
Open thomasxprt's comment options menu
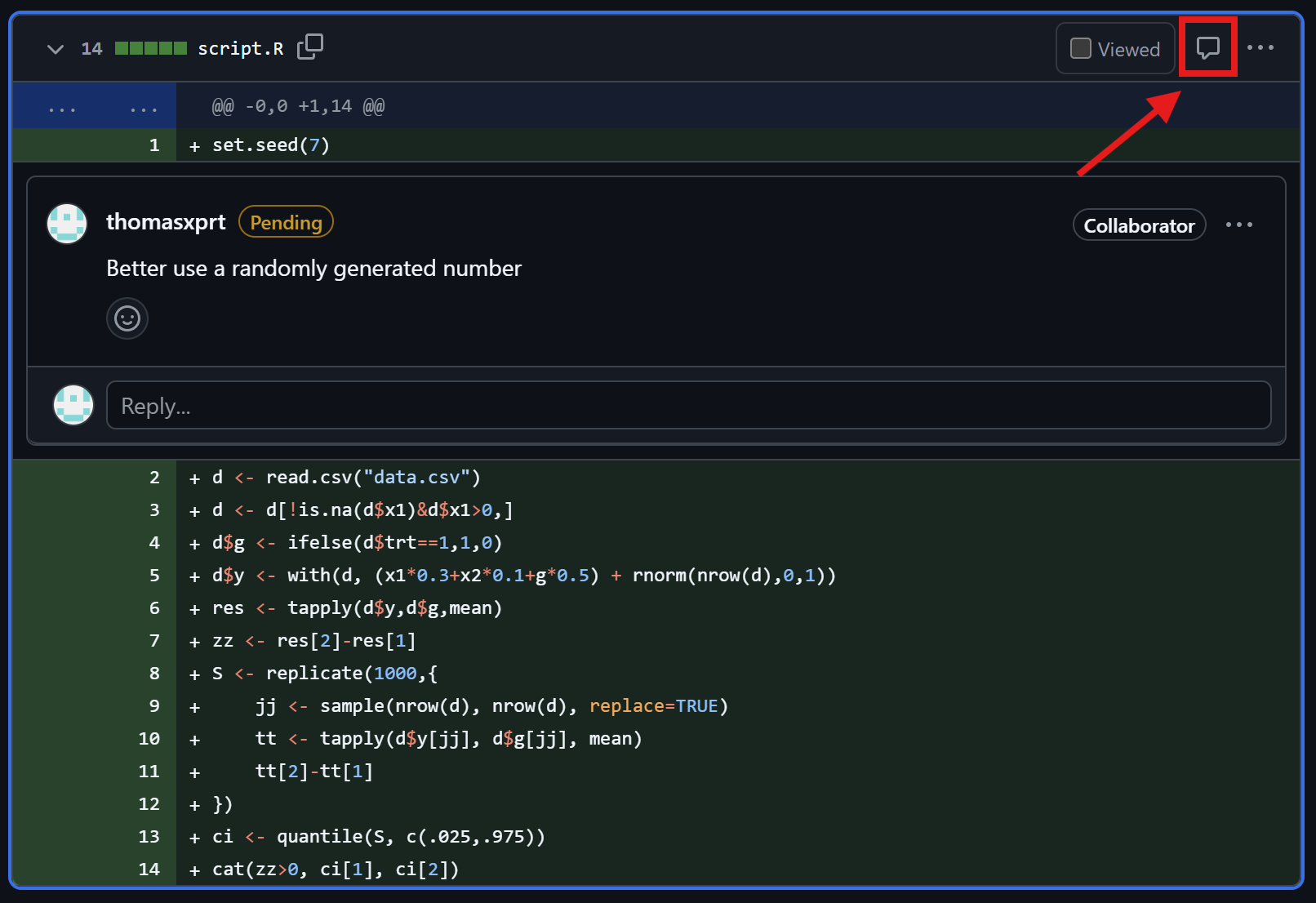tap(1238, 225)
